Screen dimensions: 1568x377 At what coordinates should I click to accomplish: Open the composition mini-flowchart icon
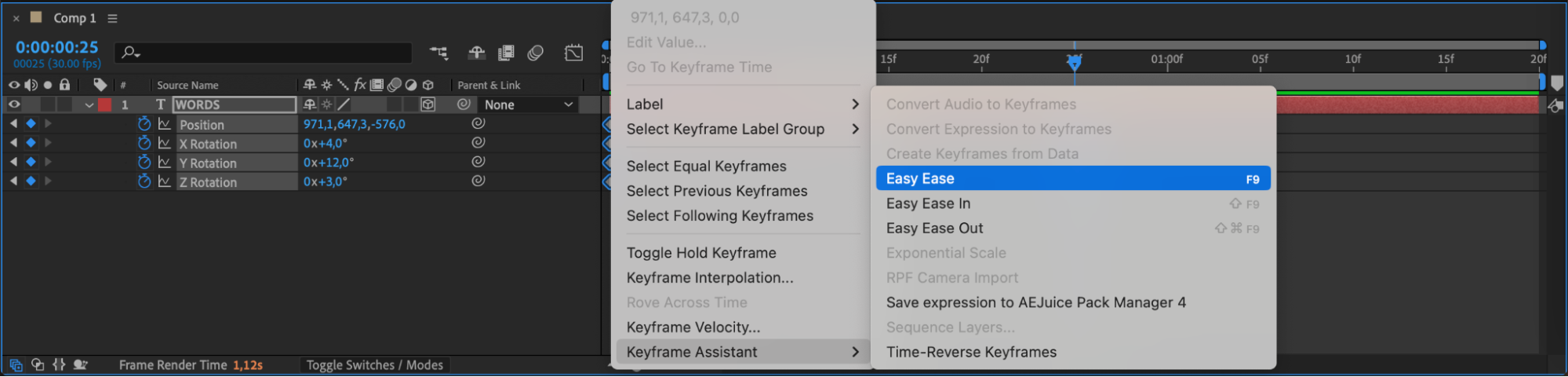(438, 53)
